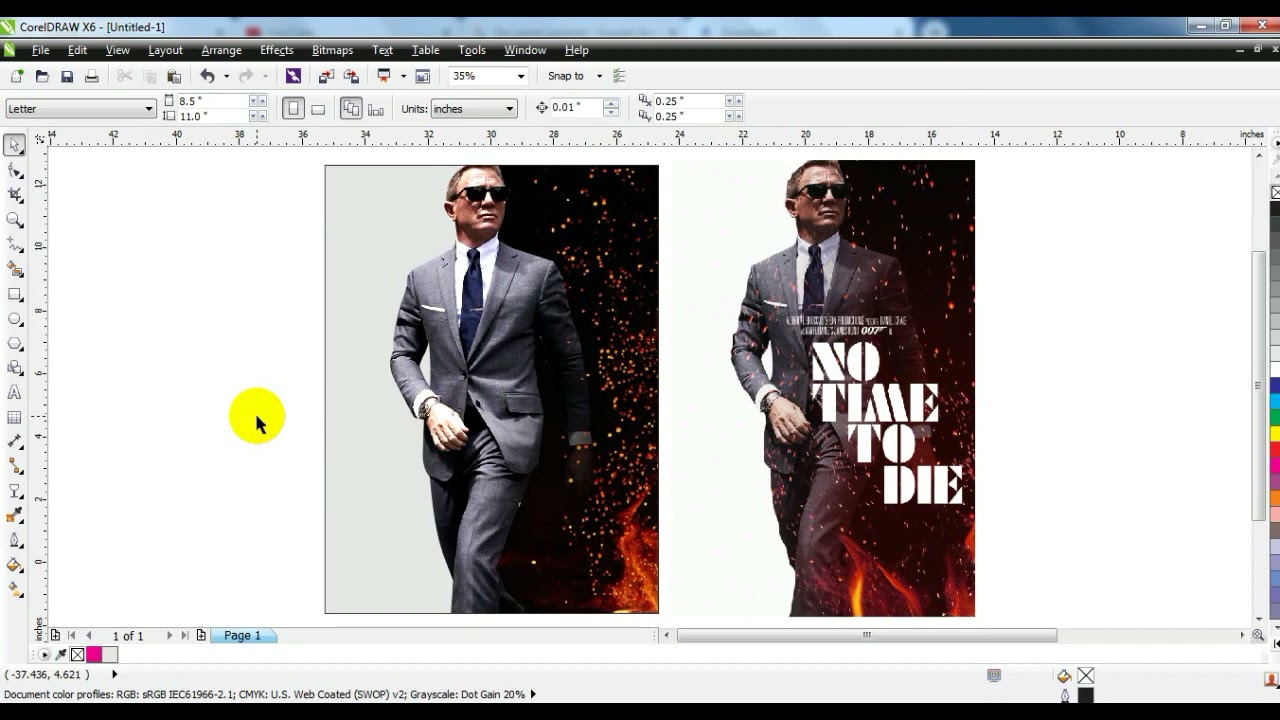Set page orientation to Portrait
The image size is (1280, 720).
[x=293, y=109]
